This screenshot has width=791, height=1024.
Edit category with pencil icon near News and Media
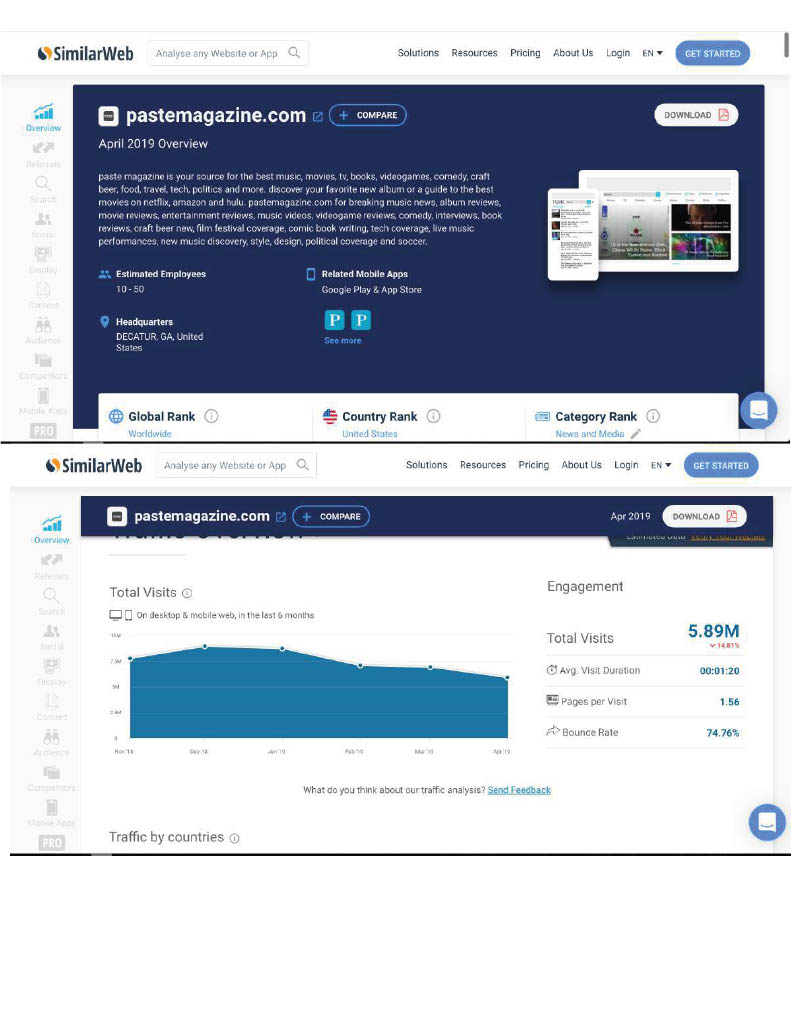coord(636,434)
